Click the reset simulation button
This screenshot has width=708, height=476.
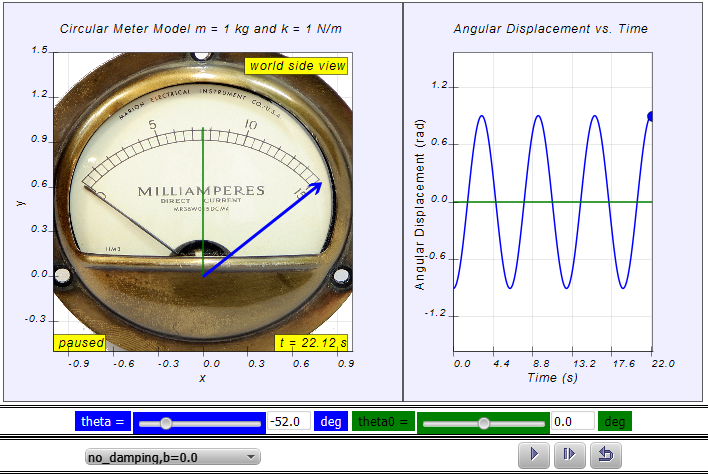click(x=606, y=454)
